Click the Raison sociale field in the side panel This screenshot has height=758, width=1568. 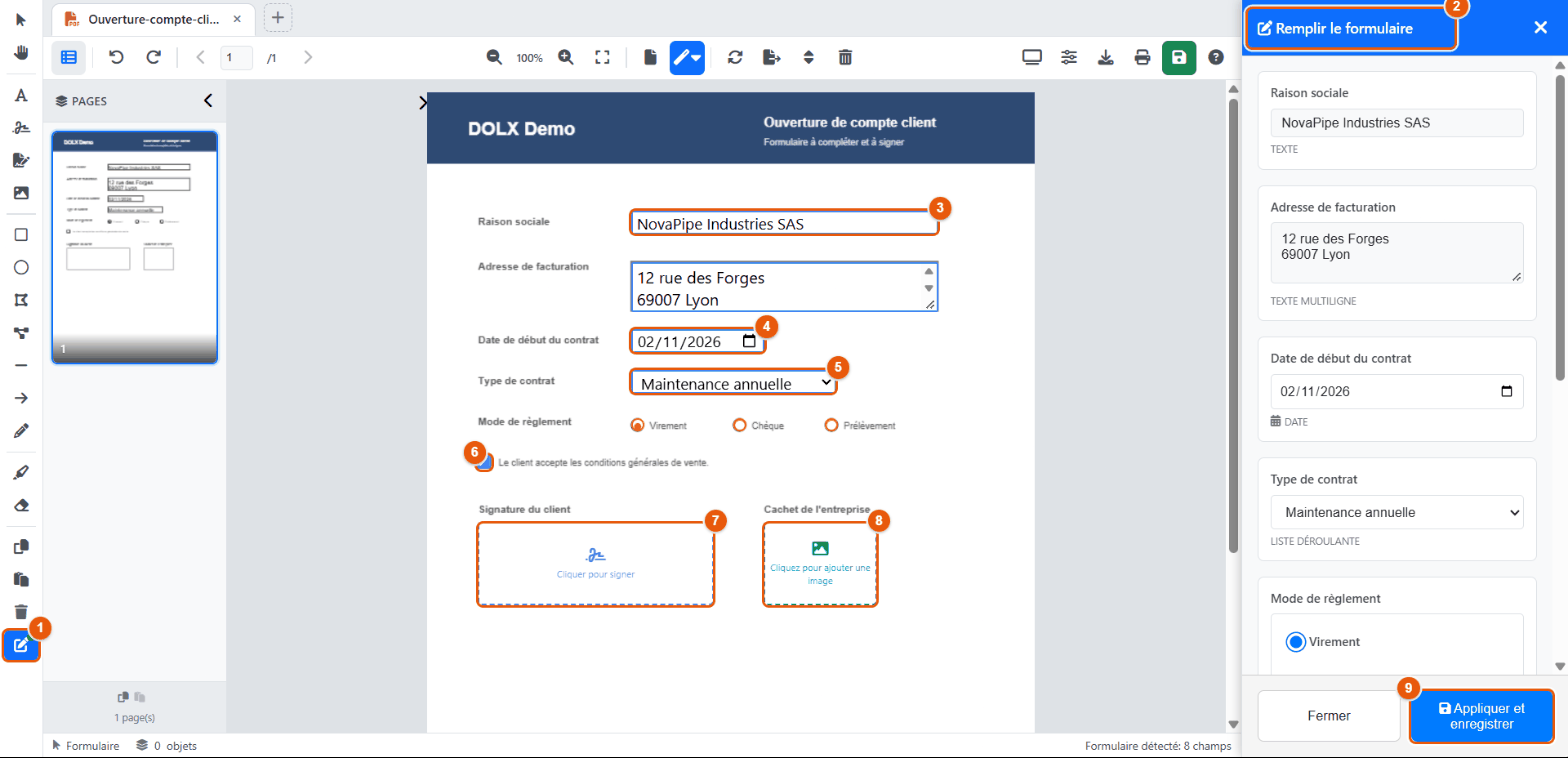coord(1397,123)
